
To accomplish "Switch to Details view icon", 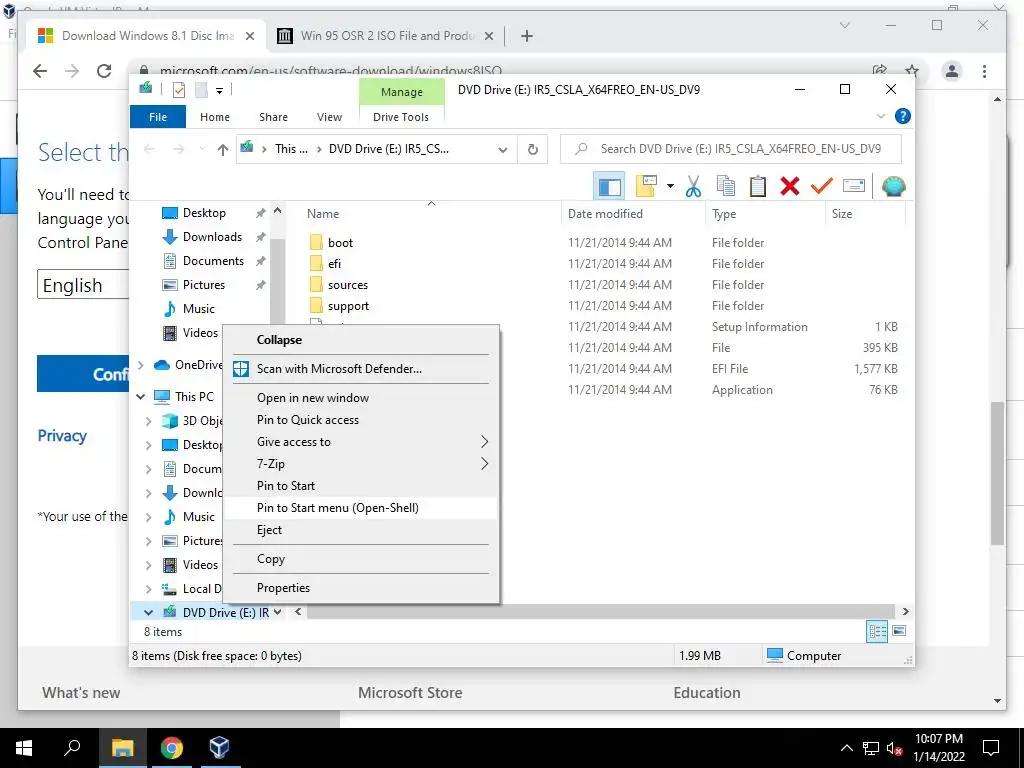I will pyautogui.click(x=876, y=632).
